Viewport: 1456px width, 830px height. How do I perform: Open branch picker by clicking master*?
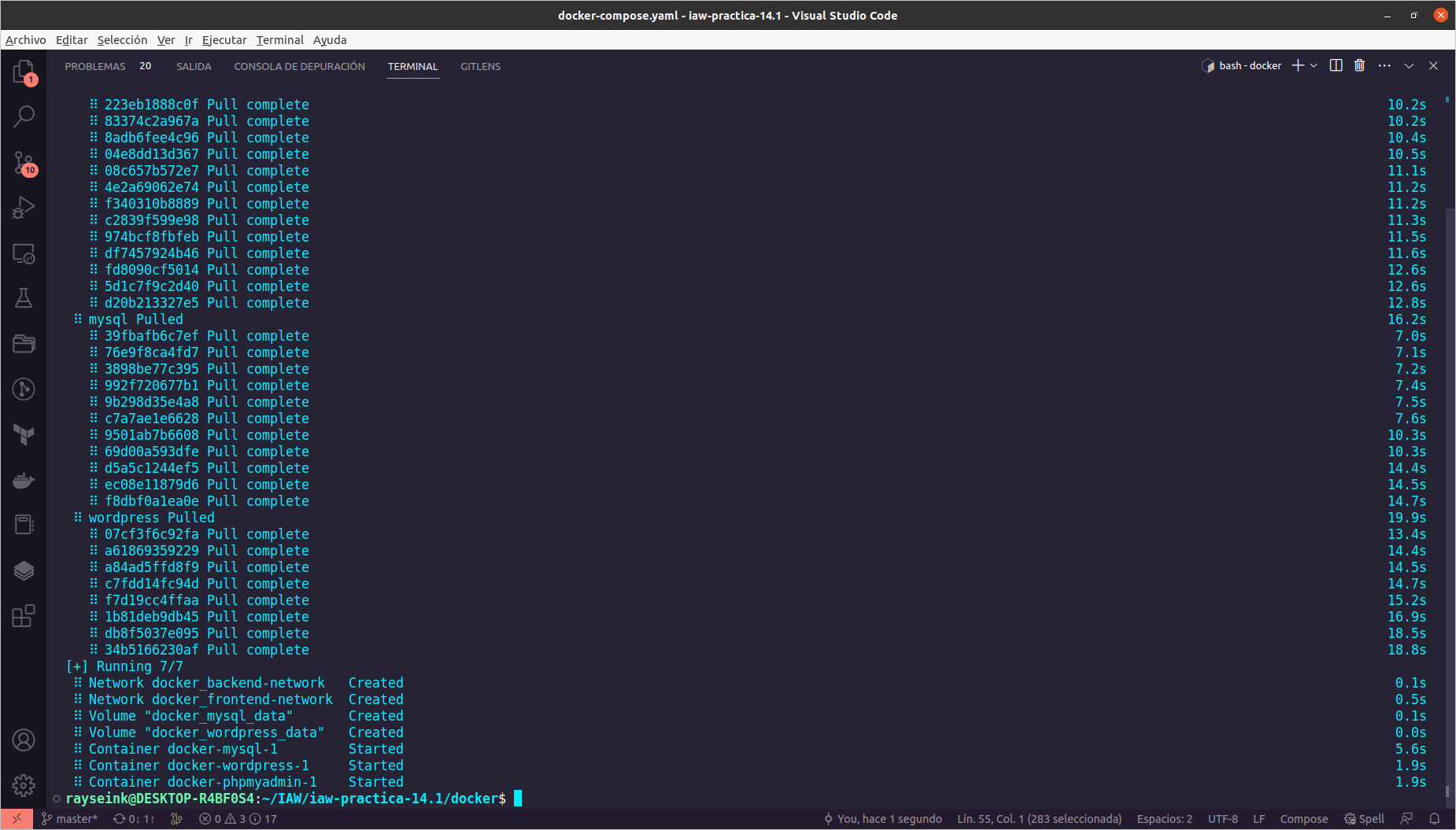(x=70, y=818)
